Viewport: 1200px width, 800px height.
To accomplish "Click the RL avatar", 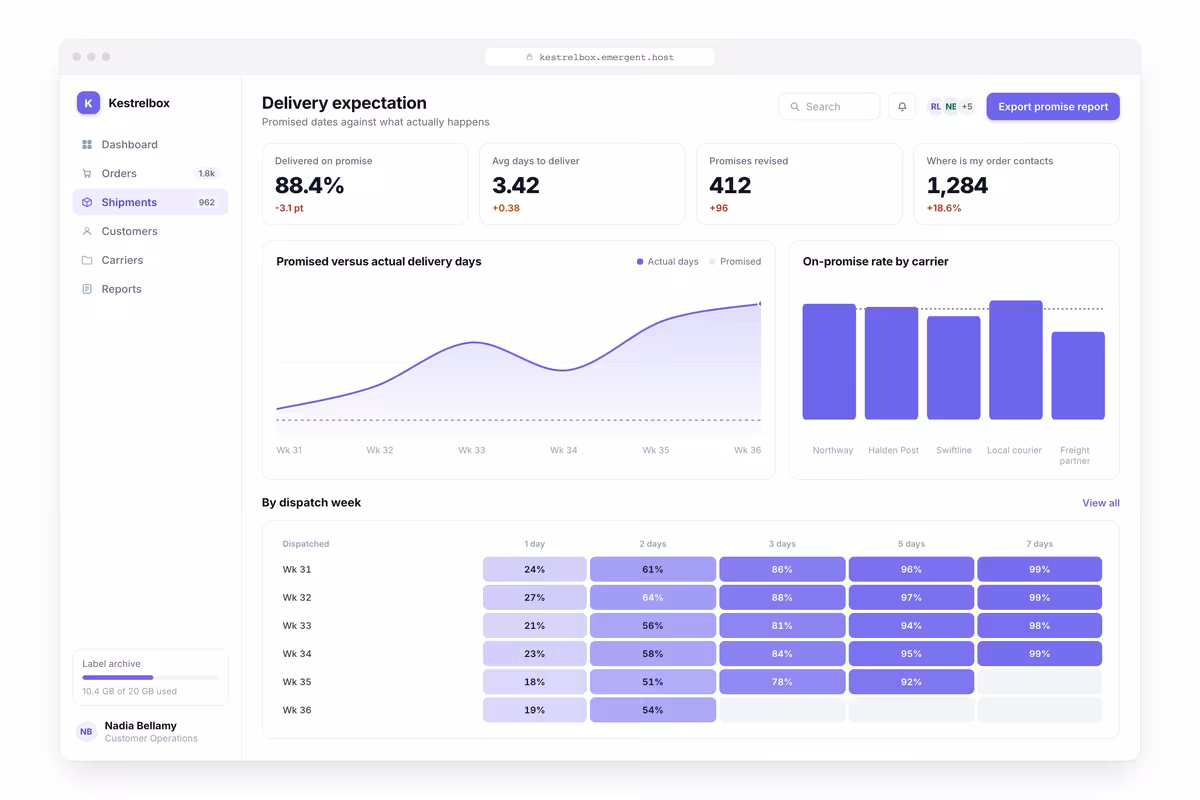I will (935, 106).
